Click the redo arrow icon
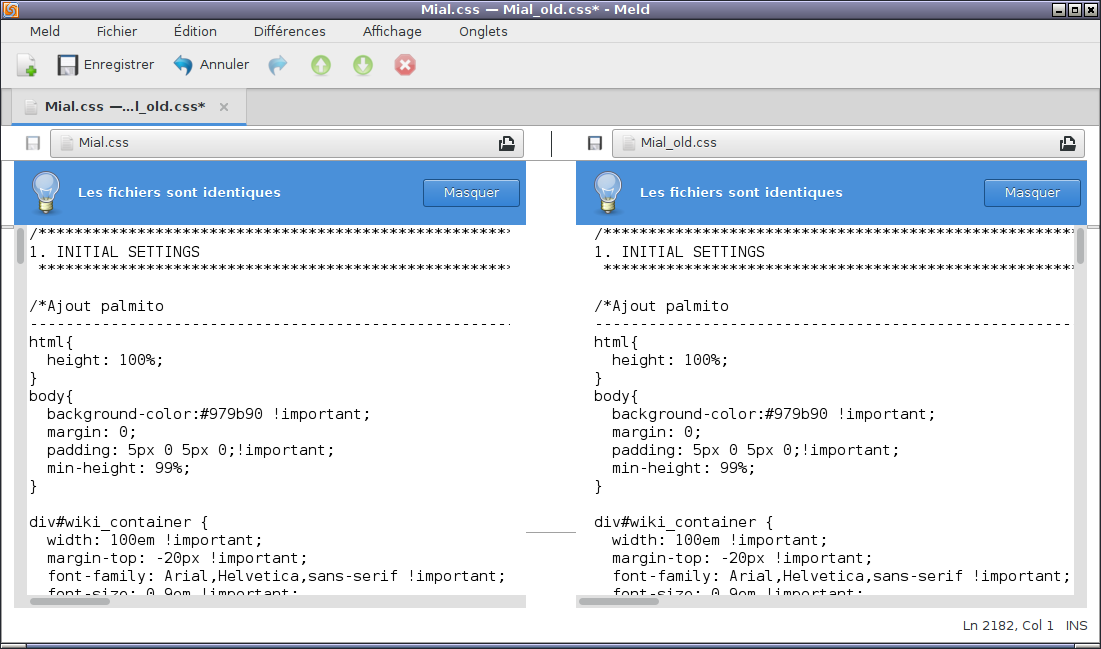This screenshot has height=649, width=1101. point(278,65)
